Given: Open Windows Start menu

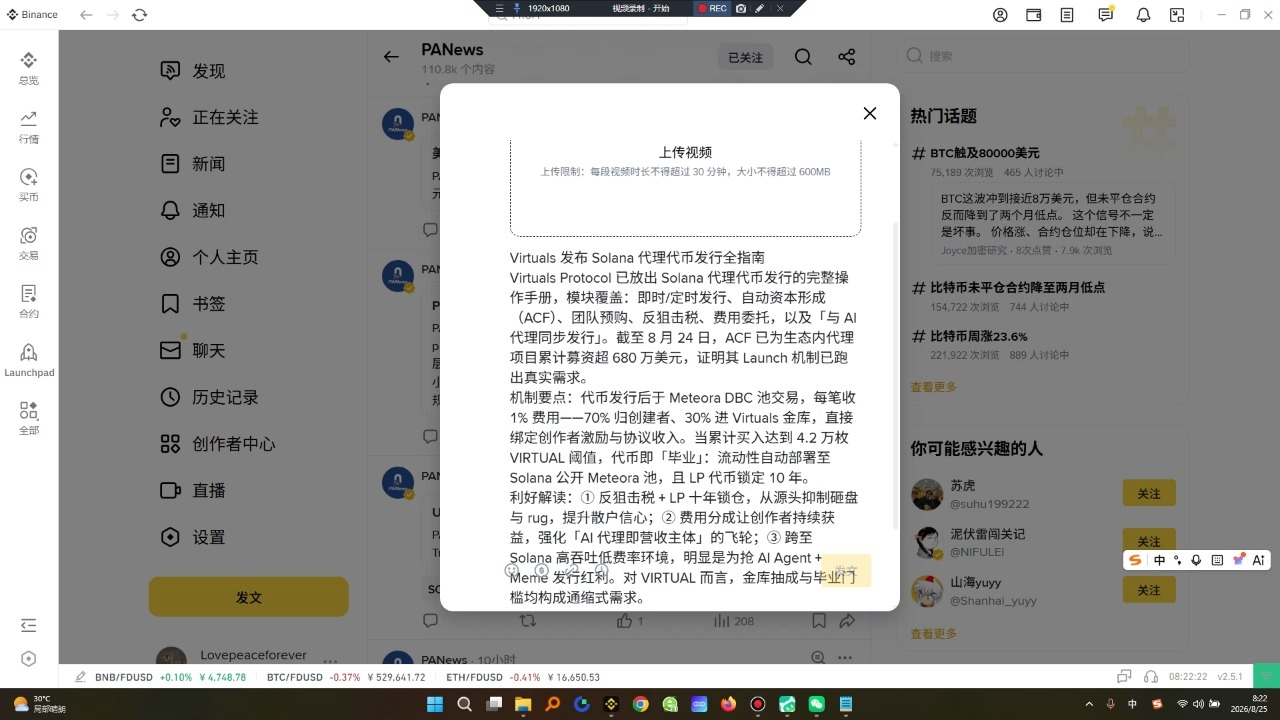Looking at the screenshot, I should pyautogui.click(x=435, y=704).
